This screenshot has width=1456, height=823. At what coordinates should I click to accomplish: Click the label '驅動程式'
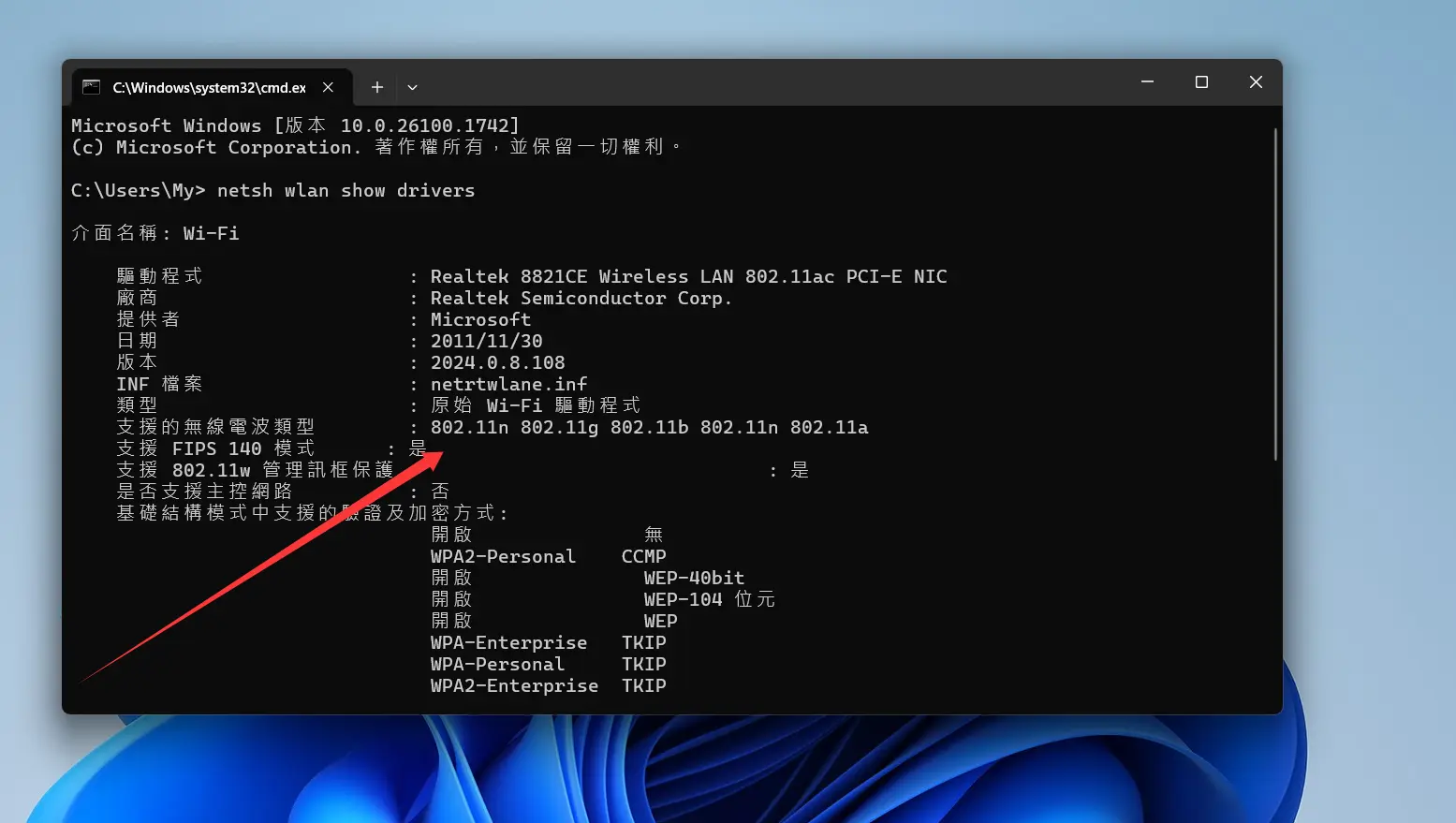tap(159, 276)
